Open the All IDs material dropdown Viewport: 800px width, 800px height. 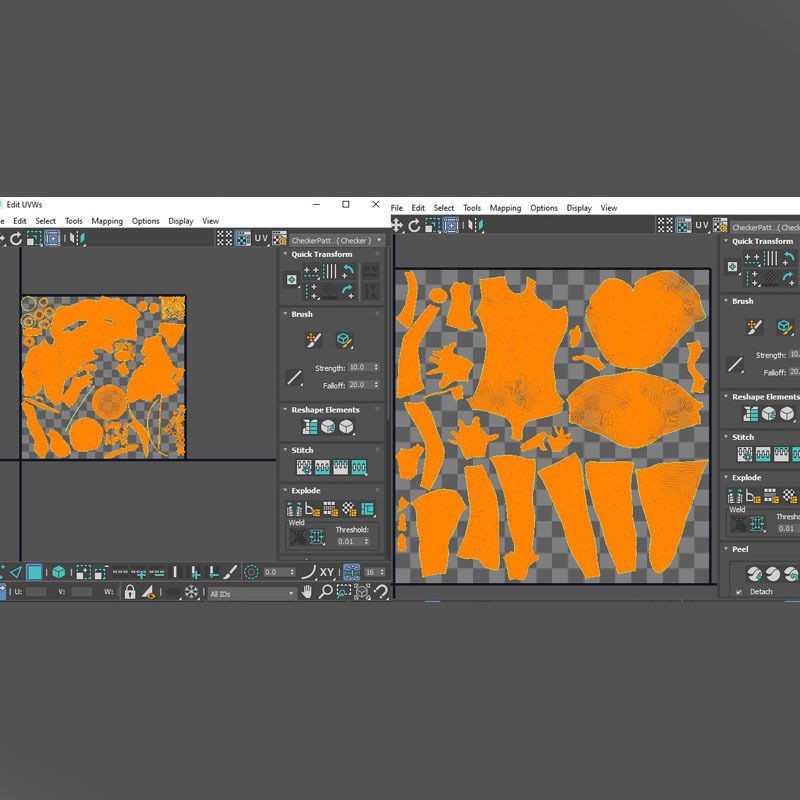pos(252,594)
